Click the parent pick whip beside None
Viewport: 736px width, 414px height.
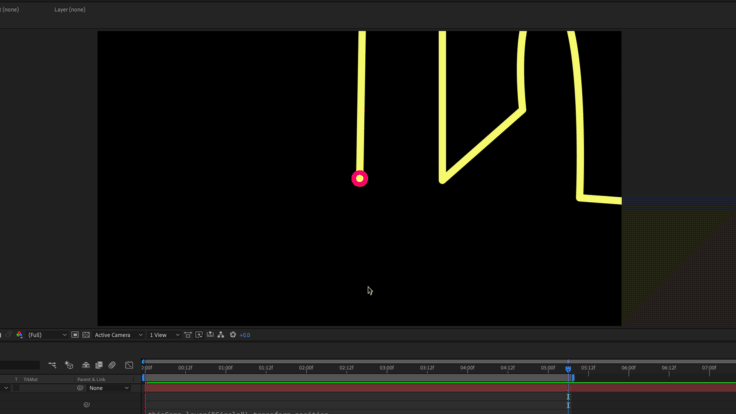80,388
